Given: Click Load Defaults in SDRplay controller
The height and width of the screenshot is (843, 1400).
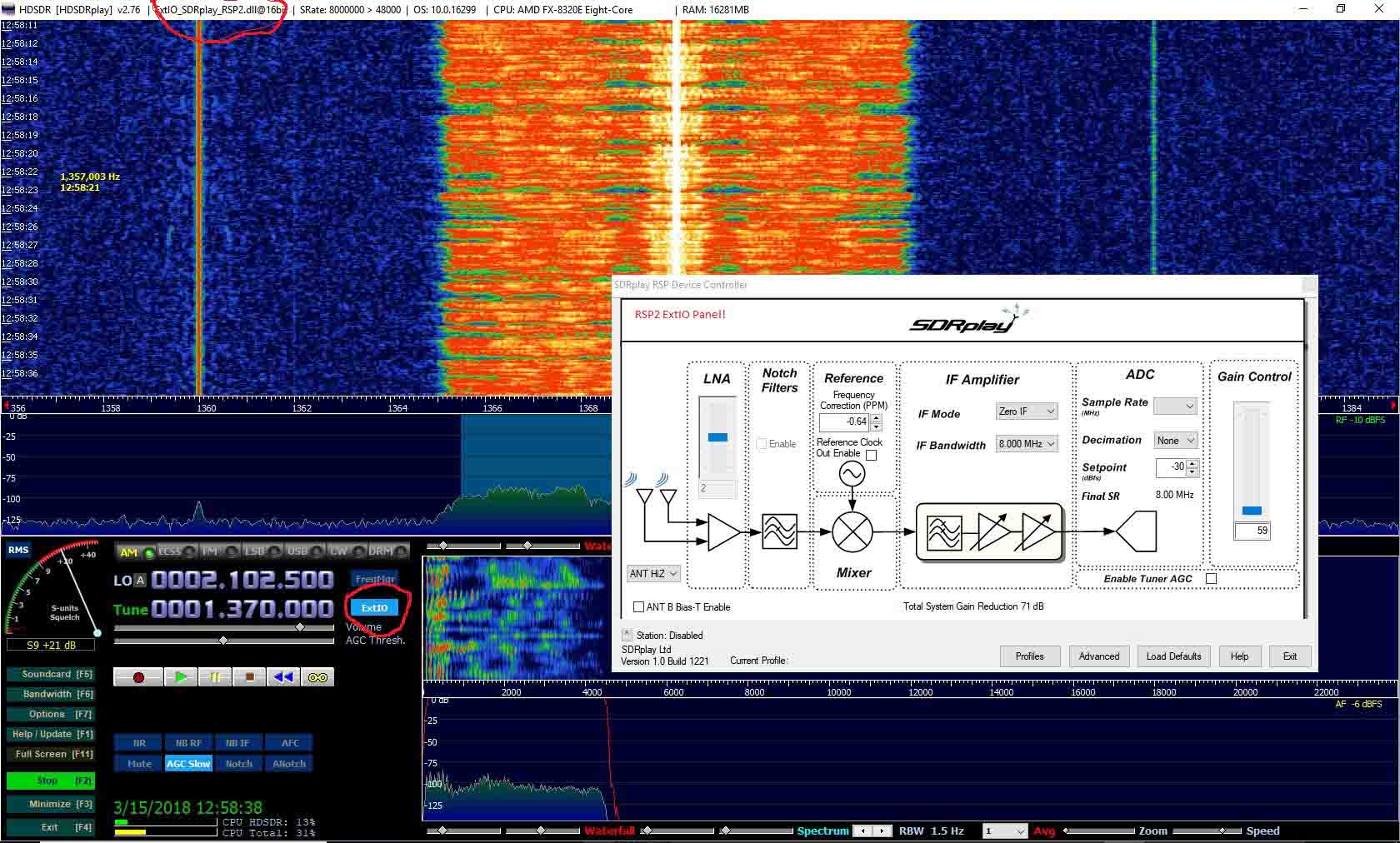Looking at the screenshot, I should tap(1173, 656).
